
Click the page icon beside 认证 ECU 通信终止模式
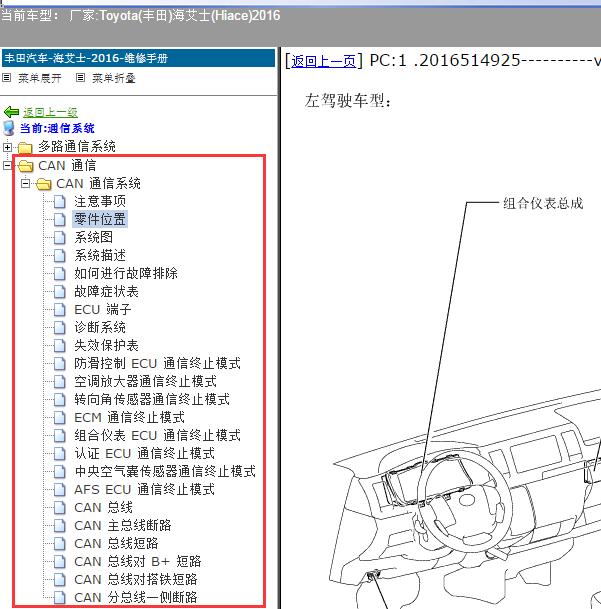pyautogui.click(x=59, y=453)
